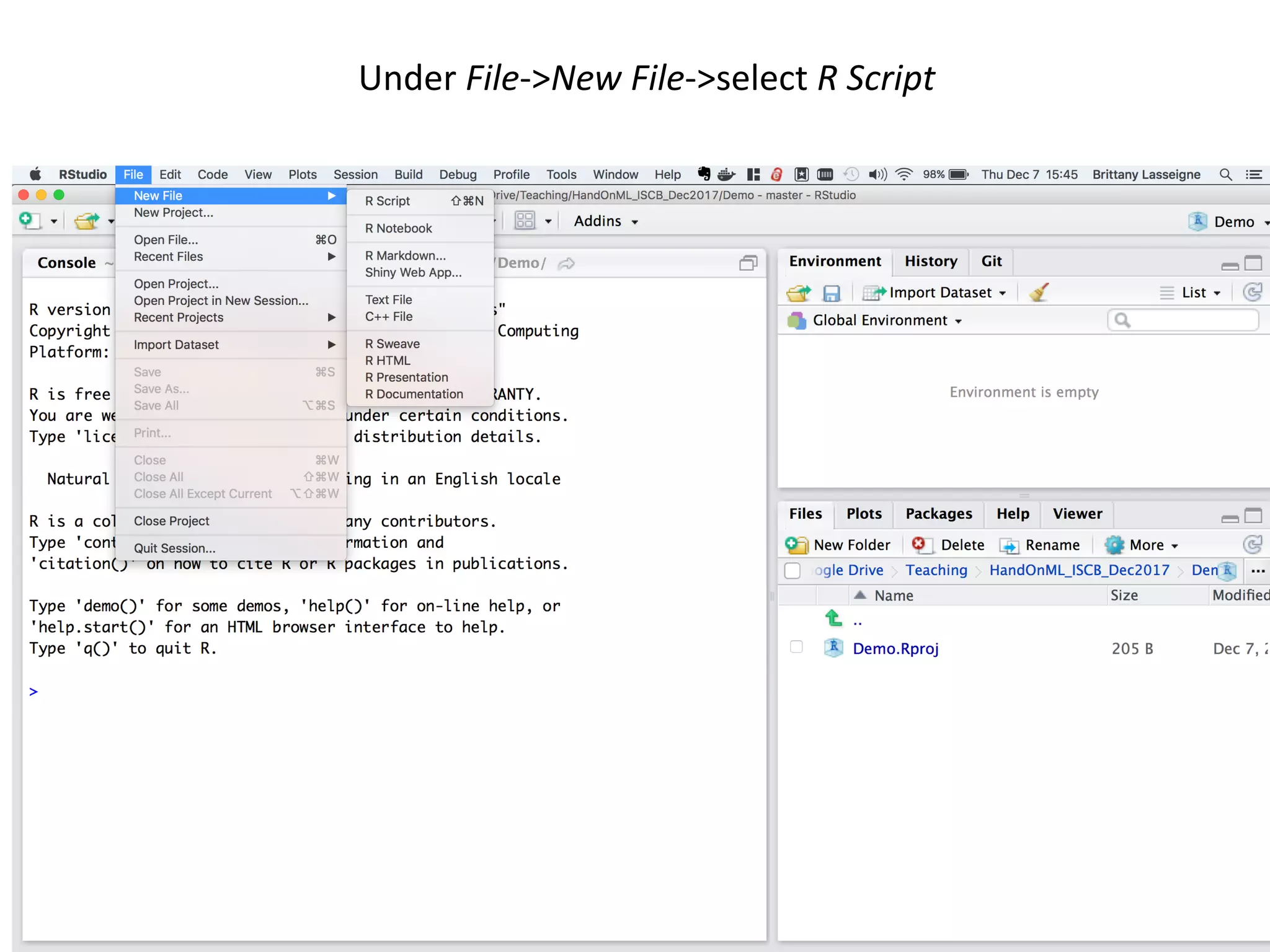Click the Wi-Fi status icon
1270x952 pixels.
point(904,175)
